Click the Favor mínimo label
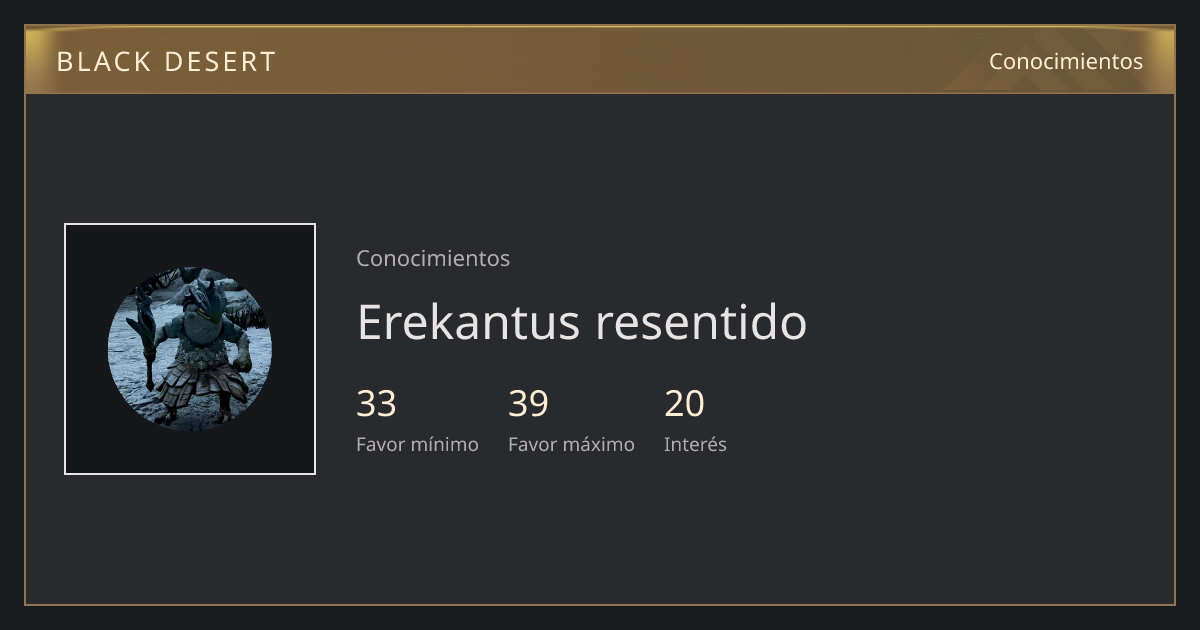 (x=417, y=444)
